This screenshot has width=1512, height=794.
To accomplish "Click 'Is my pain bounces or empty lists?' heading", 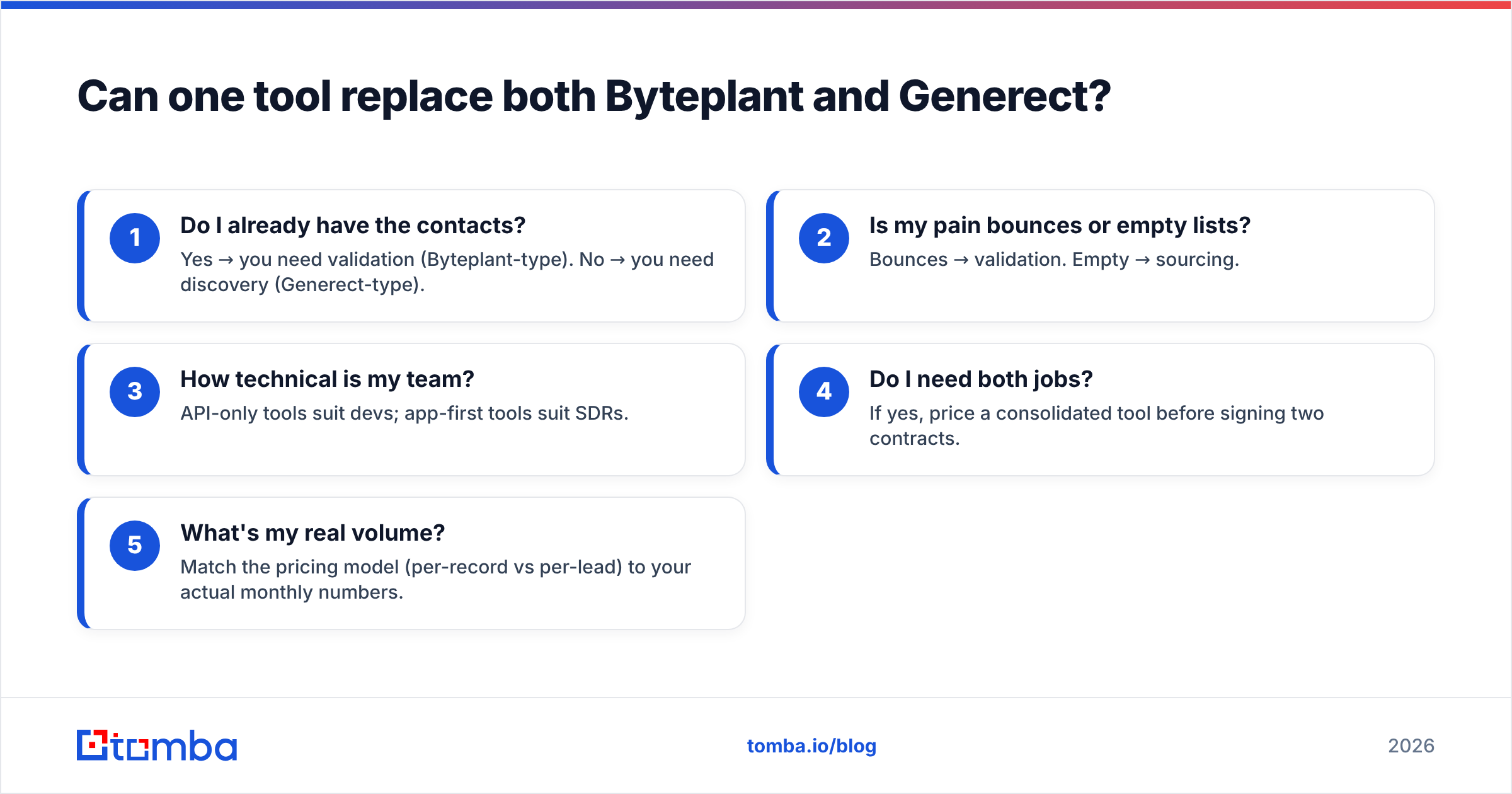I will 1060,226.
